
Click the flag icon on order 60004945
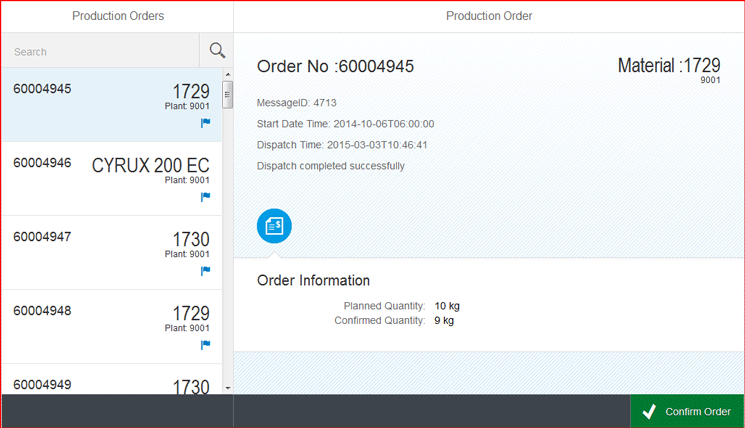[x=205, y=123]
